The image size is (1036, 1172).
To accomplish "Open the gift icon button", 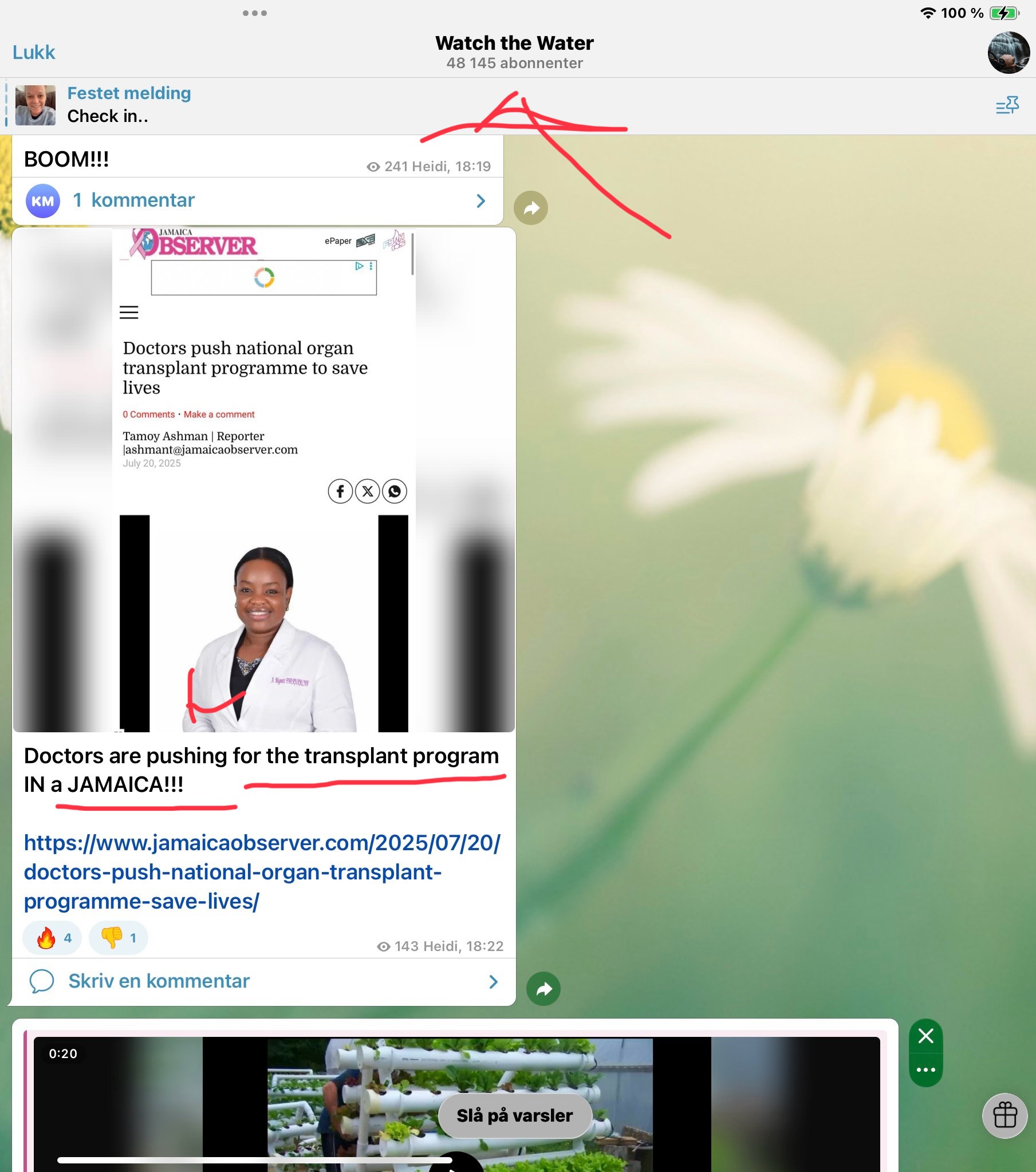I will pos(1005,1115).
